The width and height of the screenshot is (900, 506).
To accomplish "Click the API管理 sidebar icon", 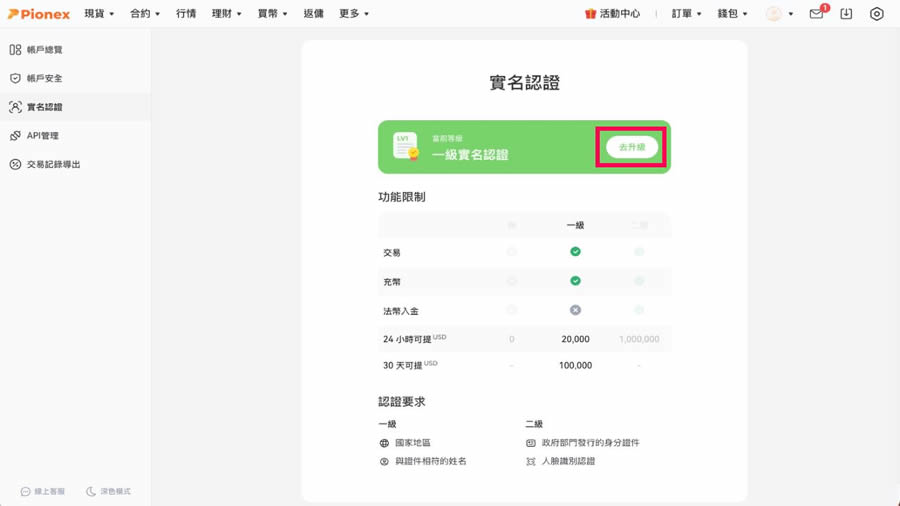I will coord(15,136).
